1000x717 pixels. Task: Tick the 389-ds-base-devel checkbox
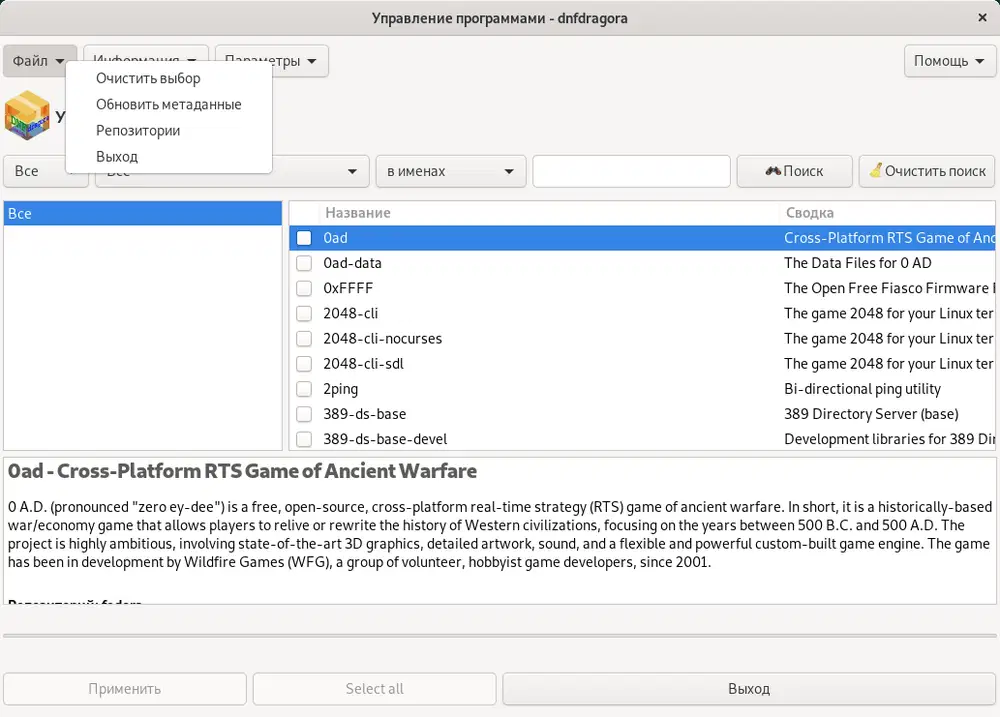click(x=304, y=439)
